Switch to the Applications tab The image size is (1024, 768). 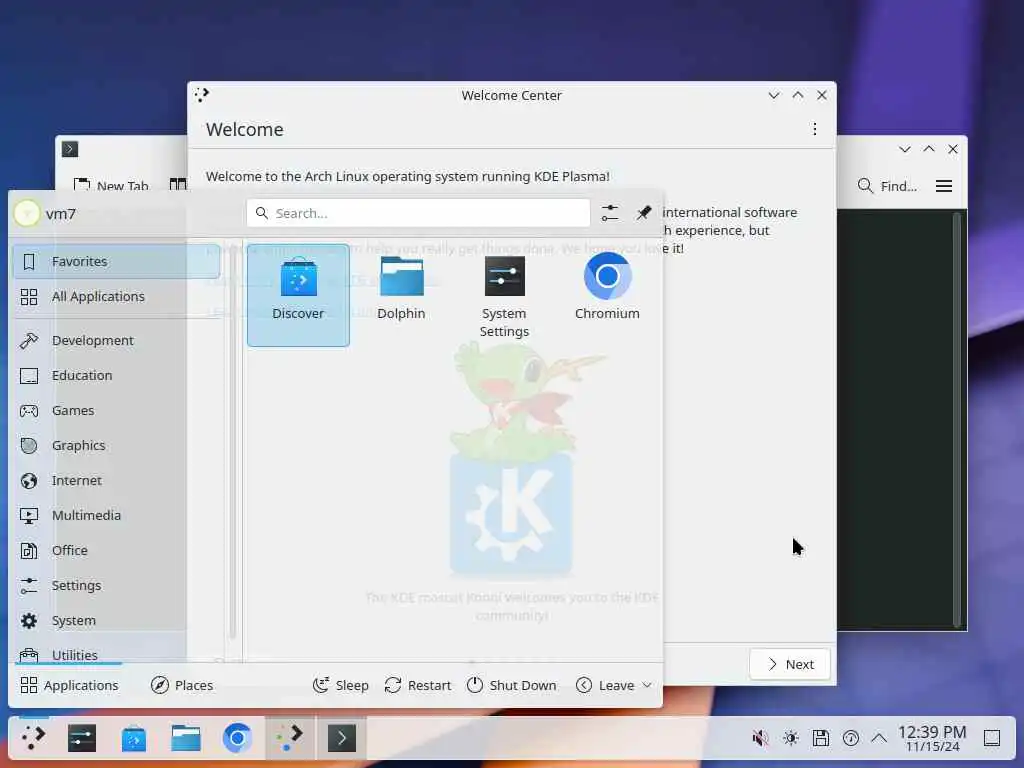69,685
